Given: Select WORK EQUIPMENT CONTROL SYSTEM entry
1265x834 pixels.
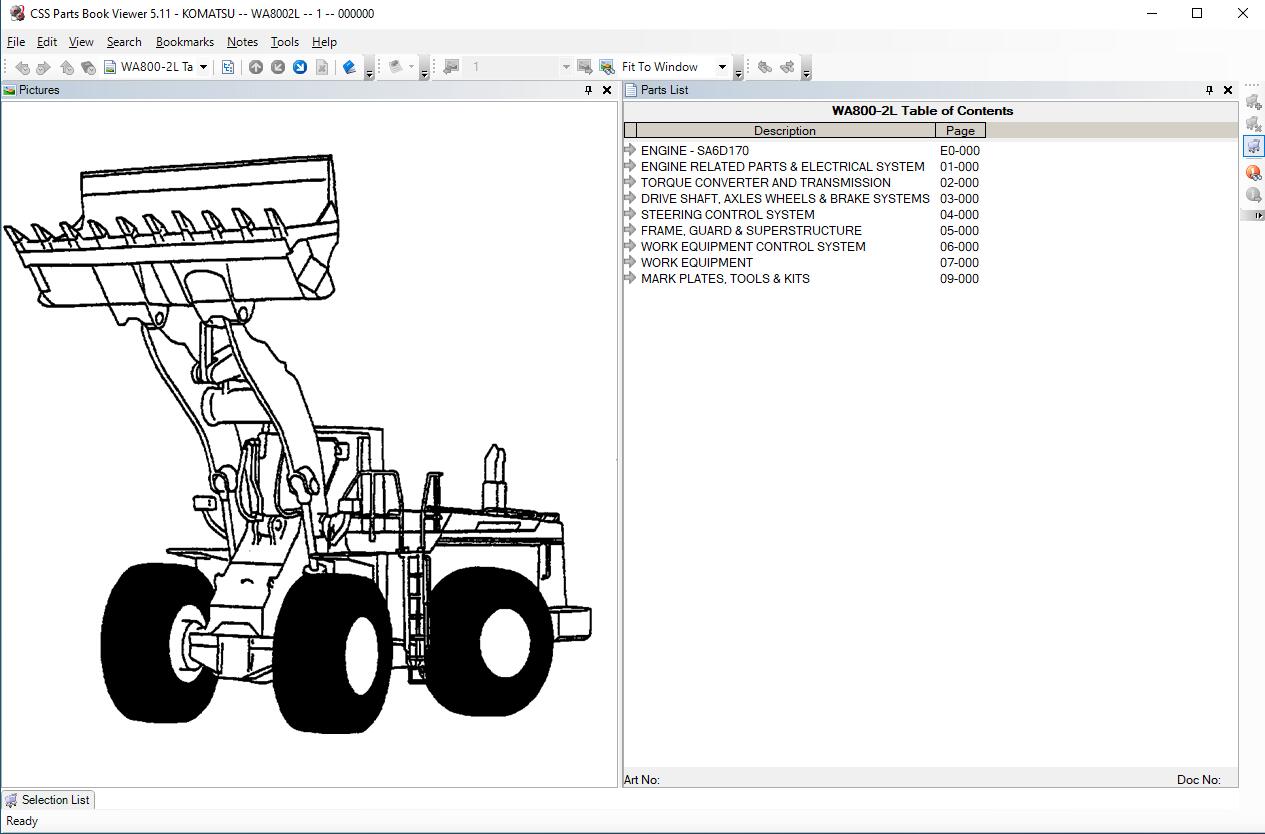Looking at the screenshot, I should tap(753, 247).
